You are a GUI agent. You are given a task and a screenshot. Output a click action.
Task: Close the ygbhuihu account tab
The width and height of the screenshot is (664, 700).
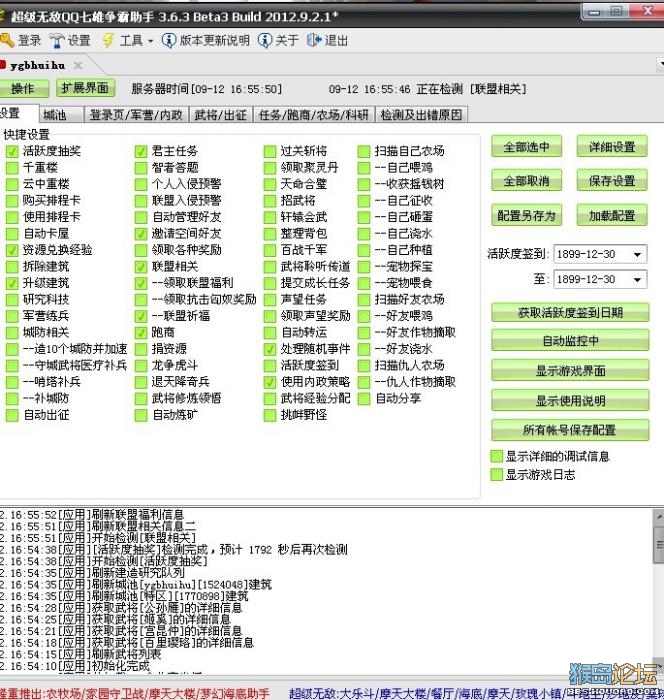tap(78, 66)
